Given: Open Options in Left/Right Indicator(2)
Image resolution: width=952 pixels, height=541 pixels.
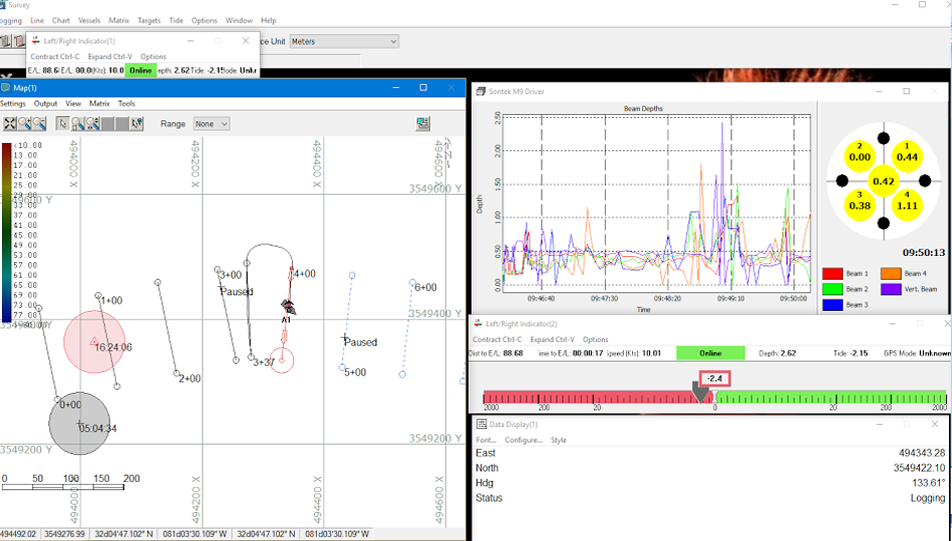Looking at the screenshot, I should 595,339.
